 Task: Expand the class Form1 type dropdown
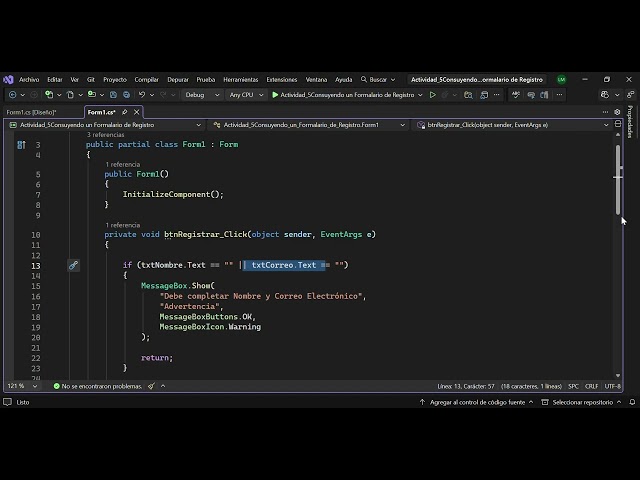[x=402, y=125]
